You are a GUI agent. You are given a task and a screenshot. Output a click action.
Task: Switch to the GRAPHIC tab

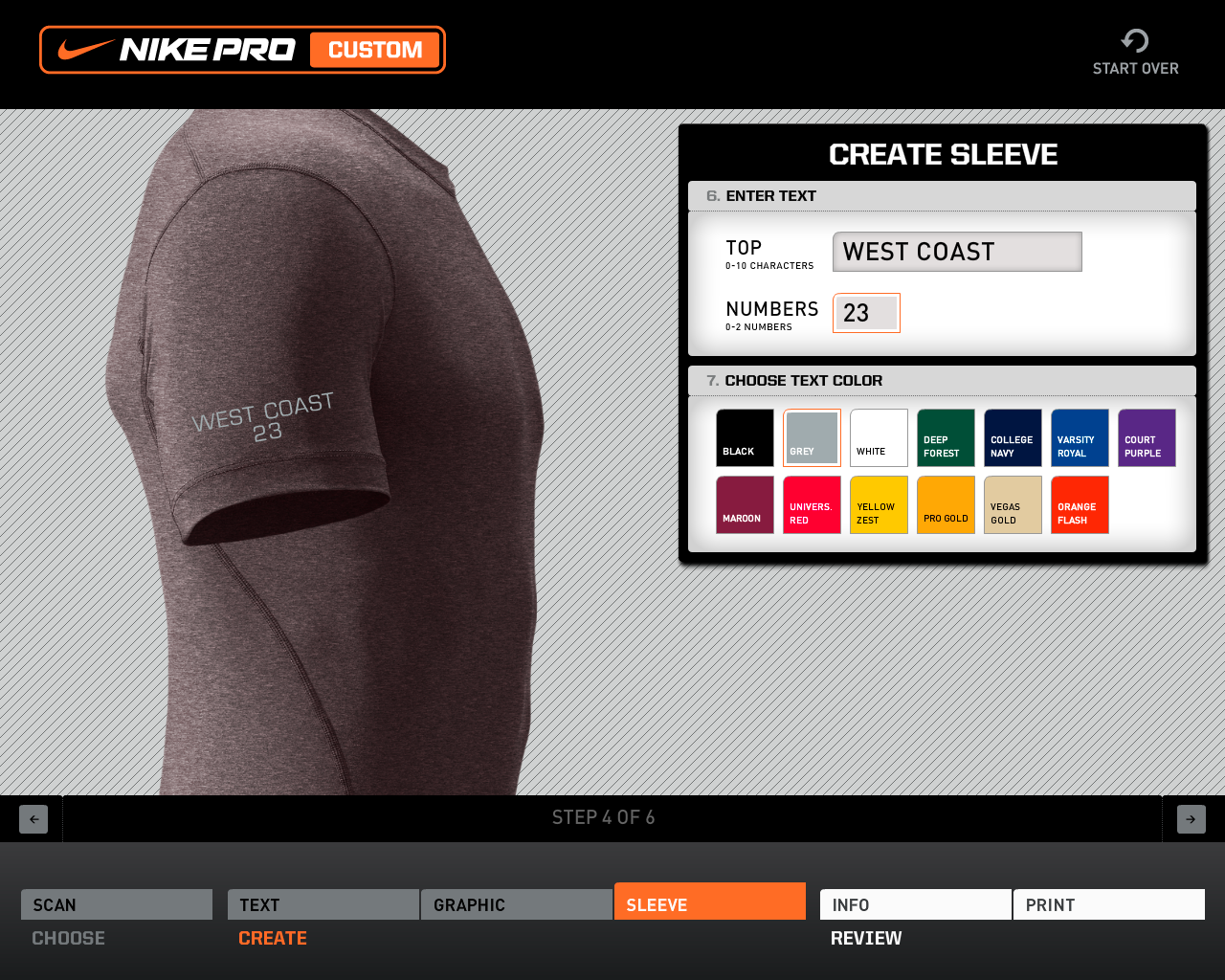point(516,903)
